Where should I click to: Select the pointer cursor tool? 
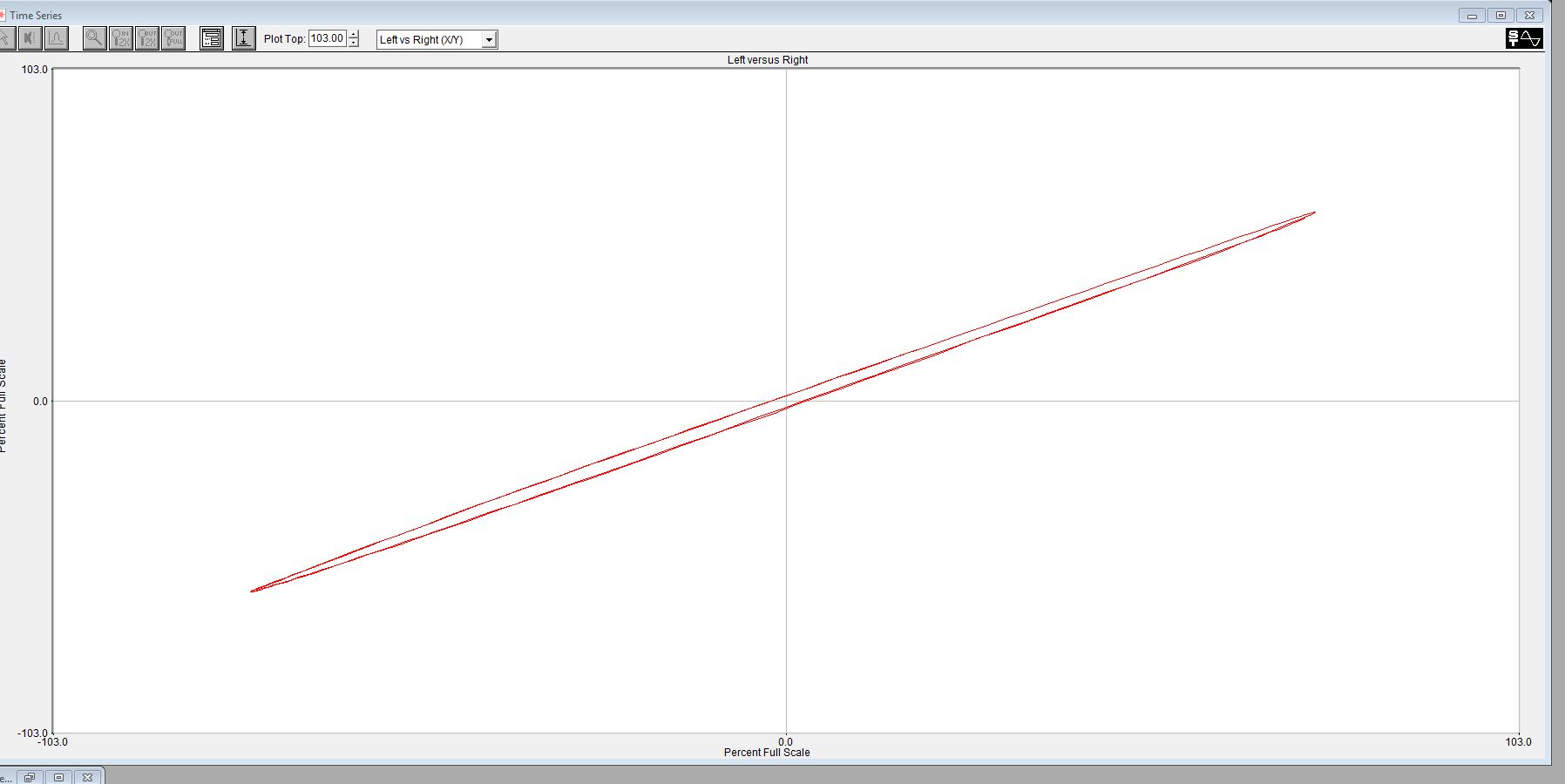5,38
